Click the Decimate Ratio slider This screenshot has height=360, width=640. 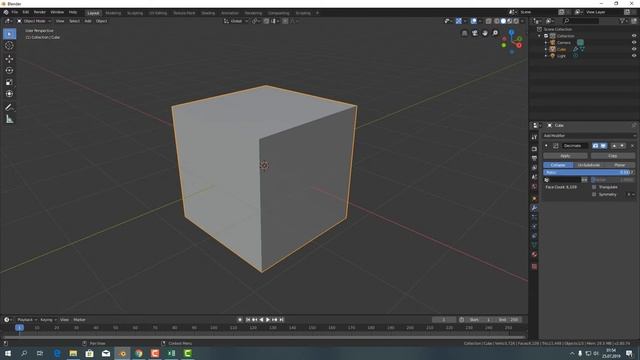tap(589, 173)
